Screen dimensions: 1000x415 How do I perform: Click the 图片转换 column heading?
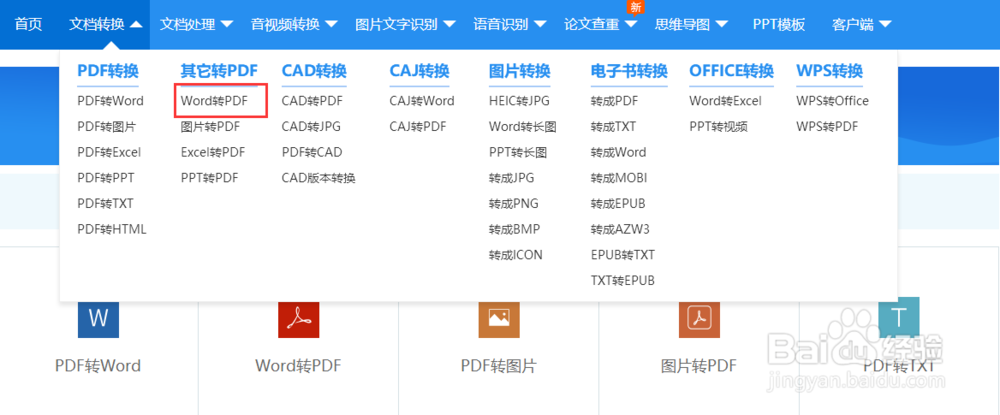point(519,70)
